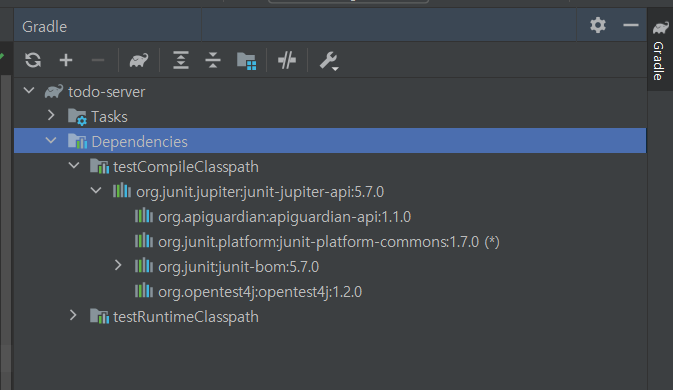
Task: Reload all Gradle projects
Action: (33, 60)
